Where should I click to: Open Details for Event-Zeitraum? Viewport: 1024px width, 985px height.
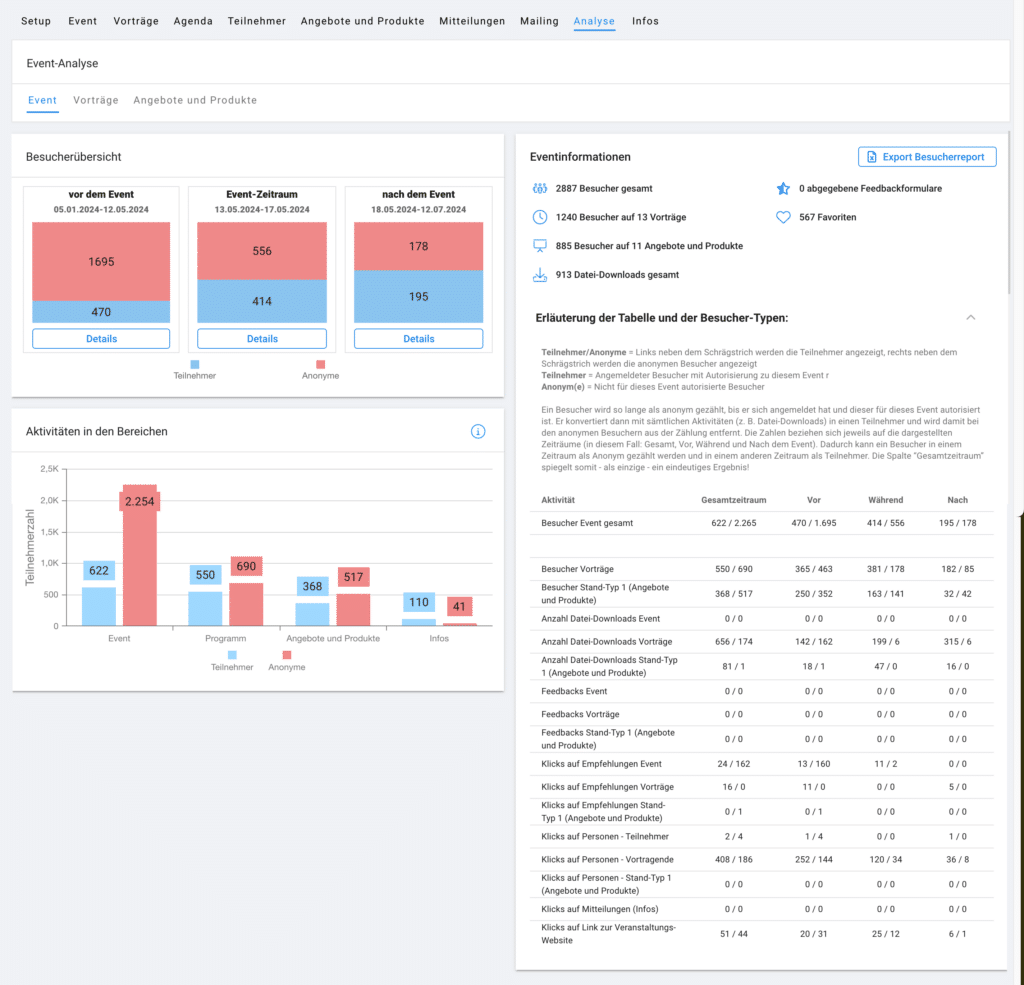click(262, 339)
